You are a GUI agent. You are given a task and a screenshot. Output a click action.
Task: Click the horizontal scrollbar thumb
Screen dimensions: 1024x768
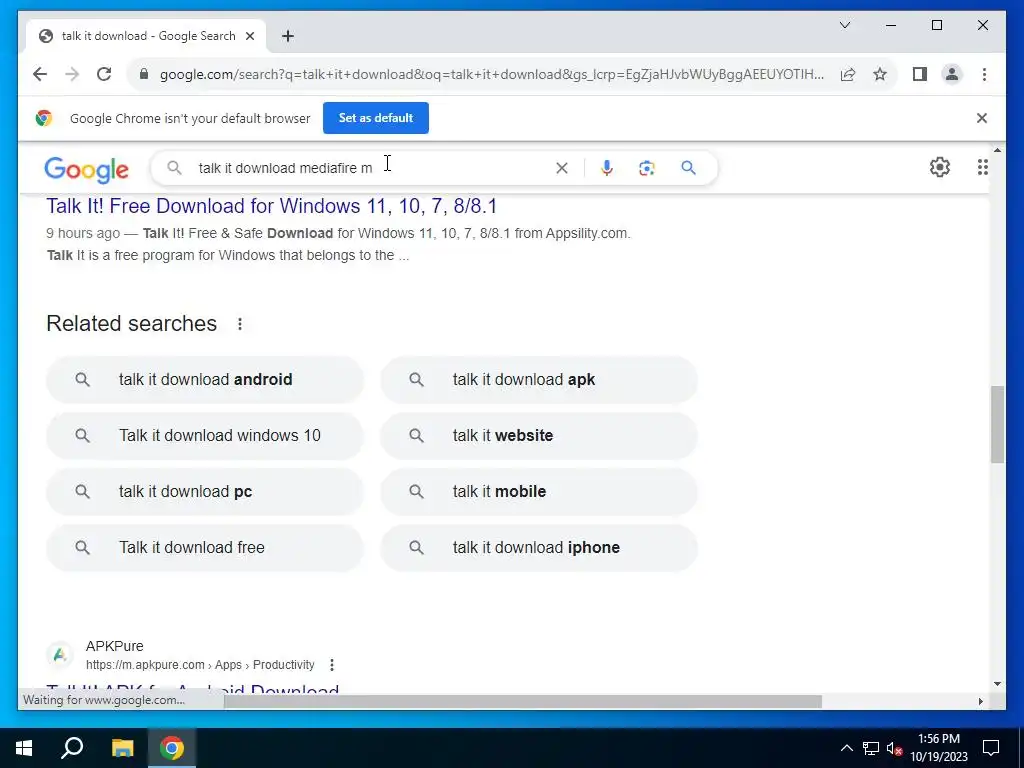(x=522, y=701)
